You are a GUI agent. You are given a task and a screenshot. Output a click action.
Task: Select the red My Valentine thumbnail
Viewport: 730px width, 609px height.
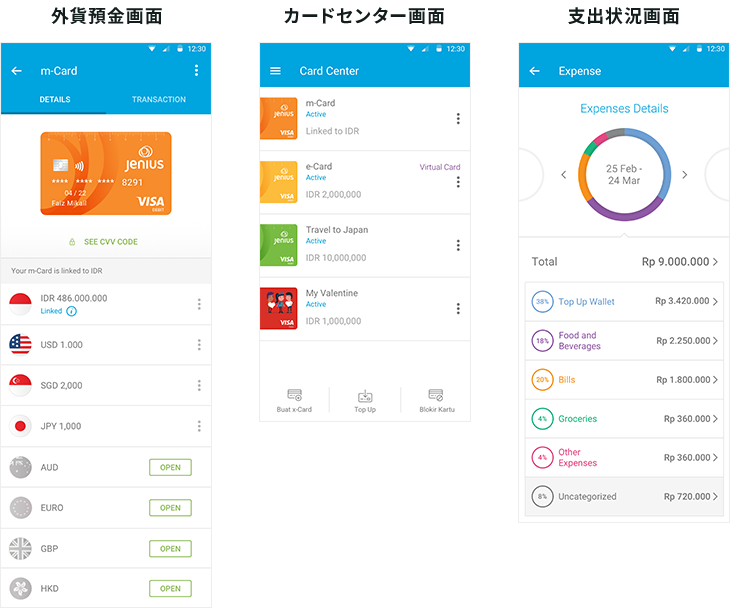[x=278, y=308]
